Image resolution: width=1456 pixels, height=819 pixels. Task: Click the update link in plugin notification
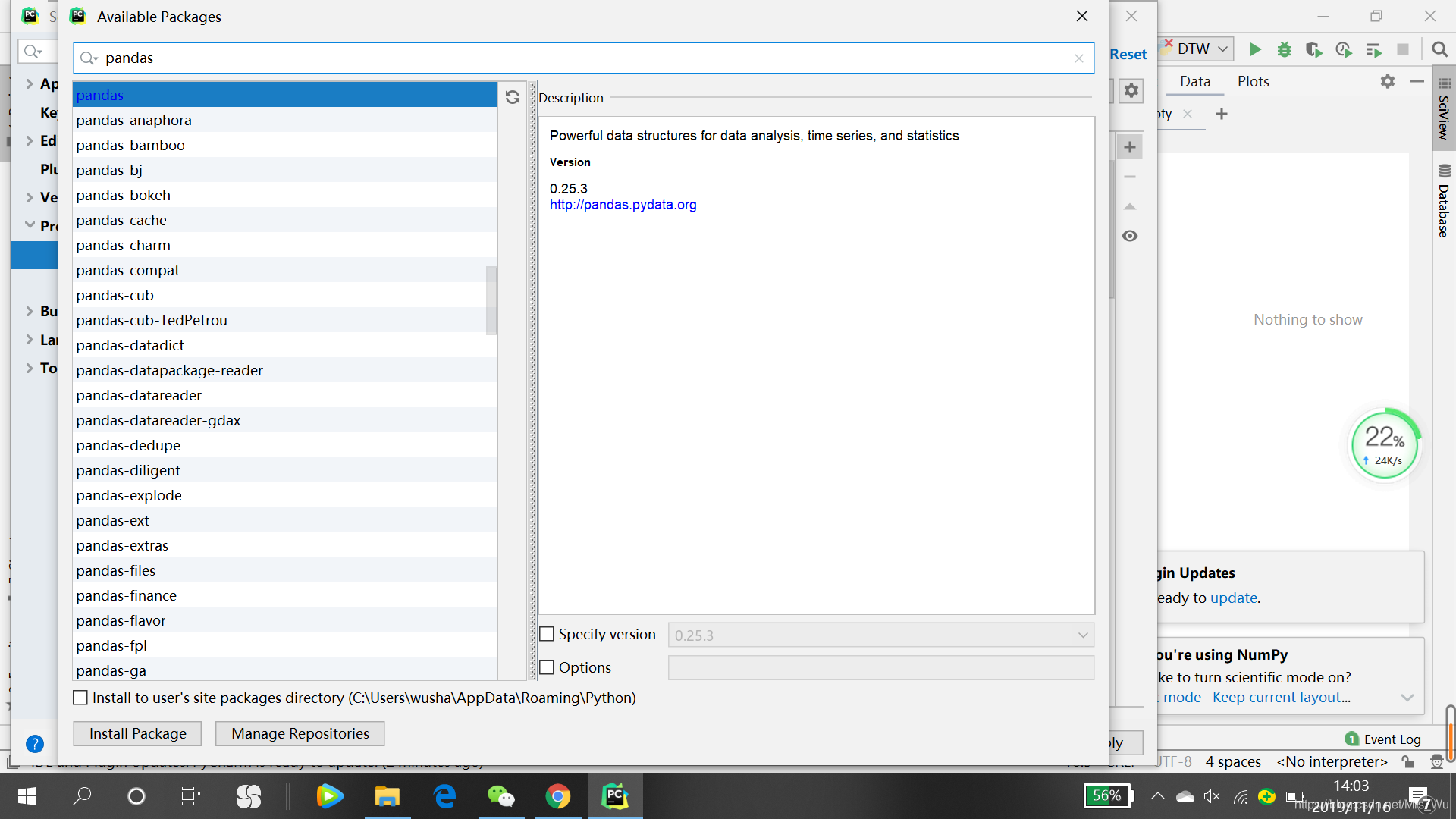pyautogui.click(x=1234, y=598)
